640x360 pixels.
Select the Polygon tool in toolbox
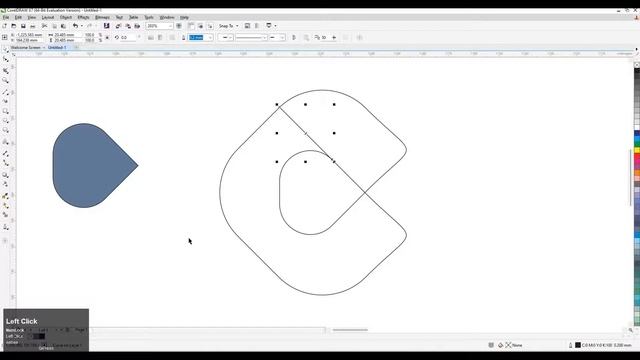tap(6, 130)
